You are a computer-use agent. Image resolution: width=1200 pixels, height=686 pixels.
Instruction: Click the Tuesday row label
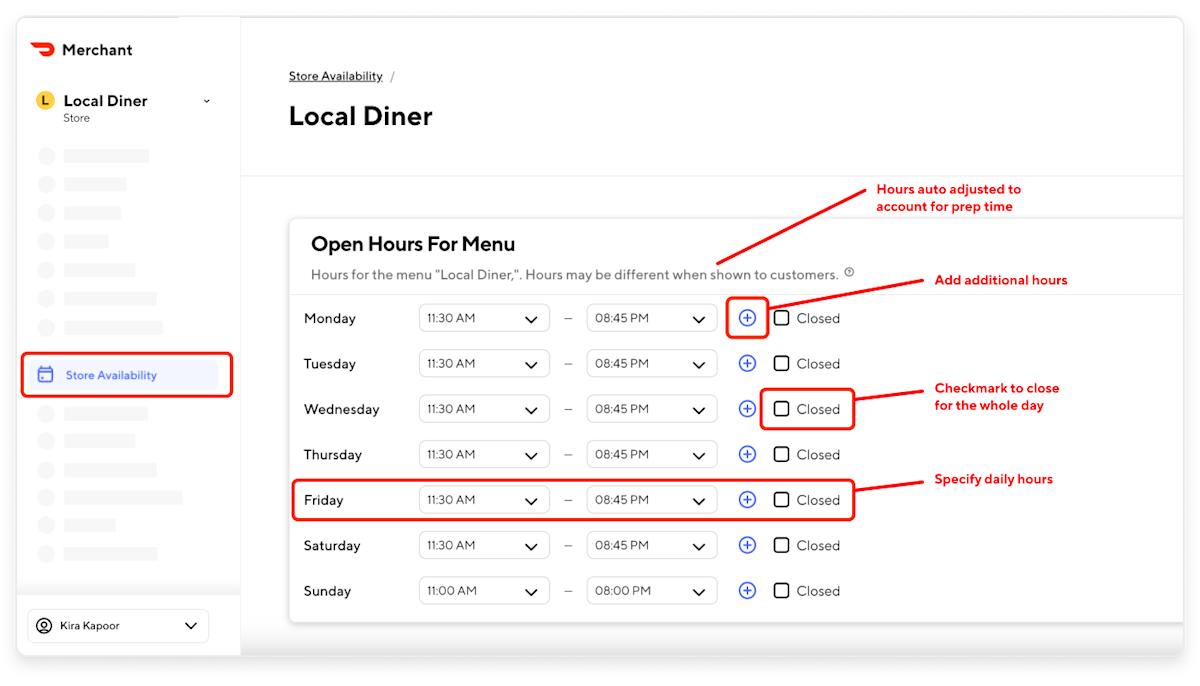tap(330, 364)
